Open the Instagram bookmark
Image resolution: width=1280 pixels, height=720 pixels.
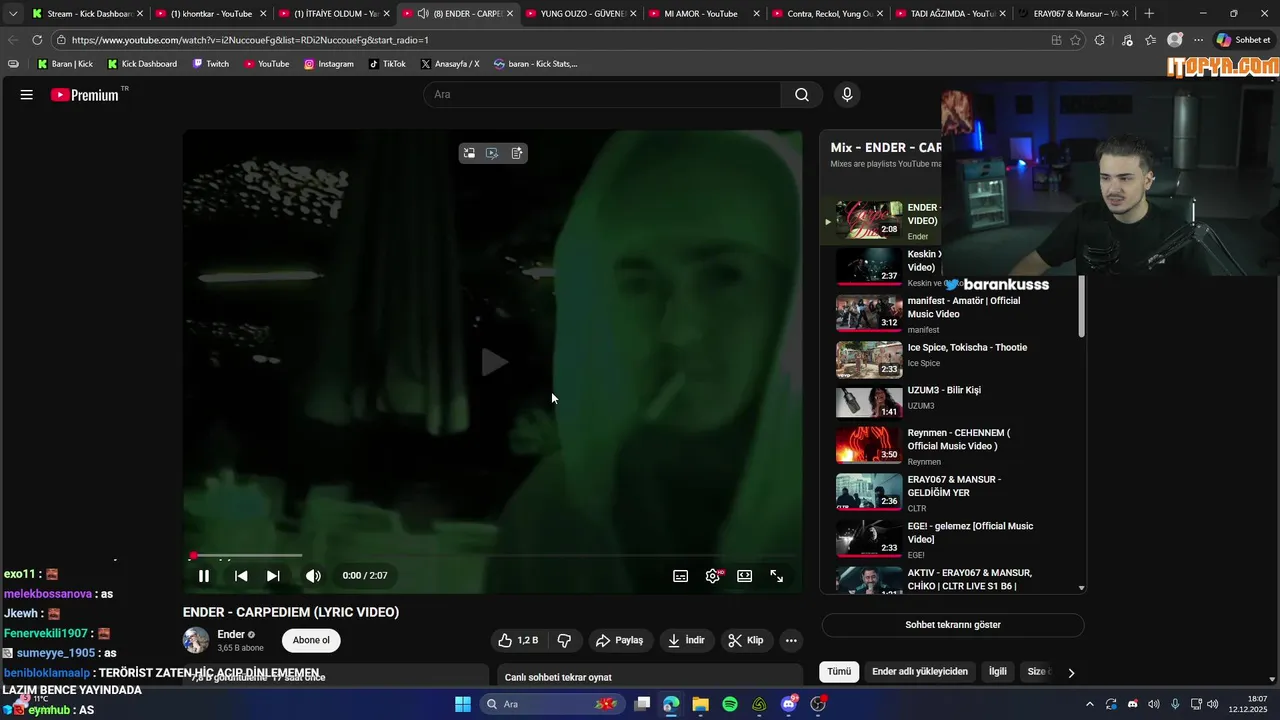coord(329,64)
